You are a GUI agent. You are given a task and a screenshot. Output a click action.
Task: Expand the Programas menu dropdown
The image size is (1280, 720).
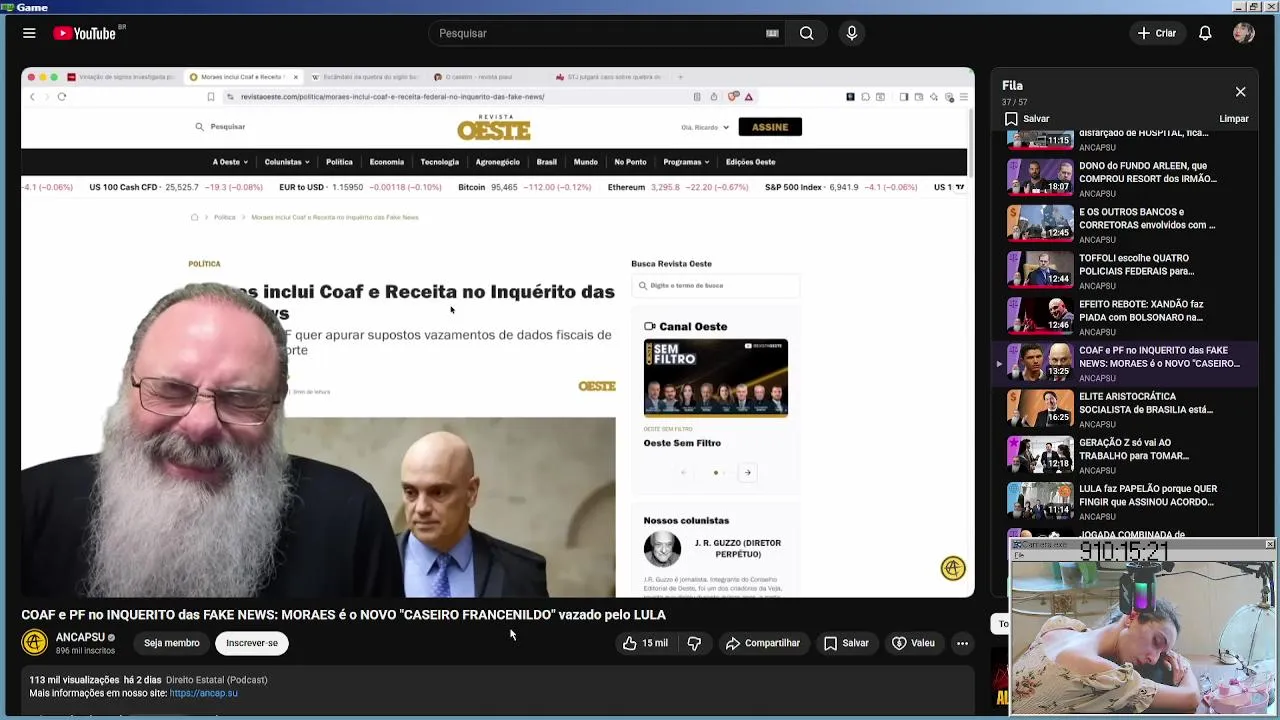coord(686,162)
